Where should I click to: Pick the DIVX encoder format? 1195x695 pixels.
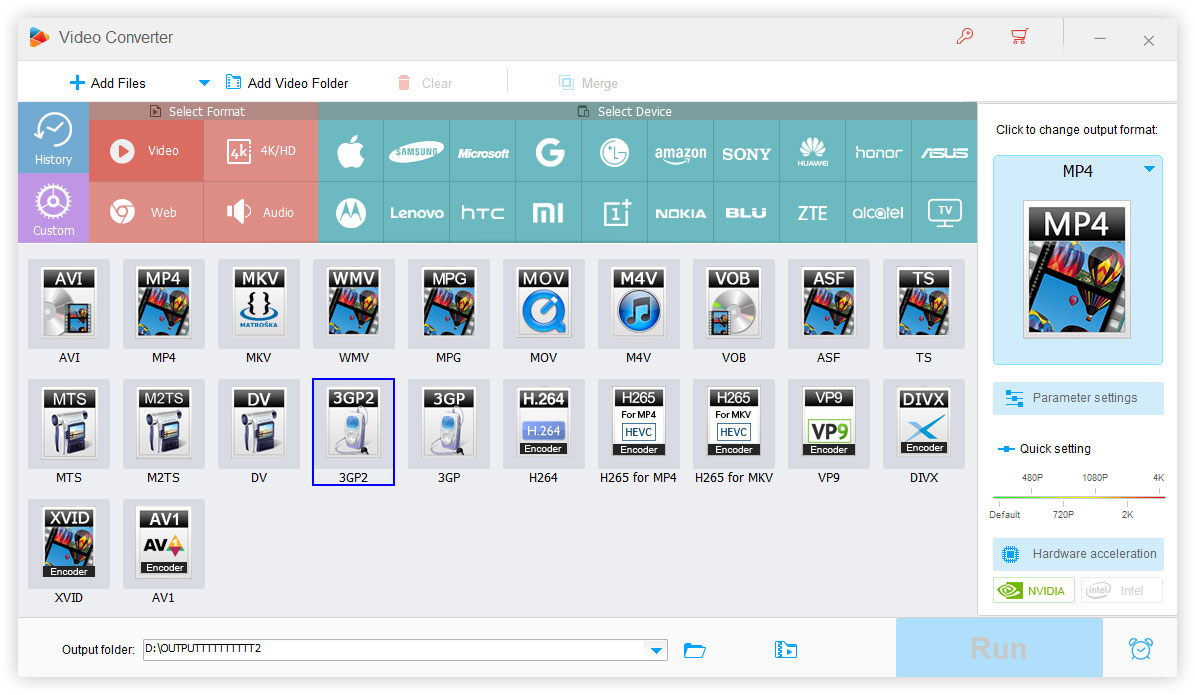[924, 424]
